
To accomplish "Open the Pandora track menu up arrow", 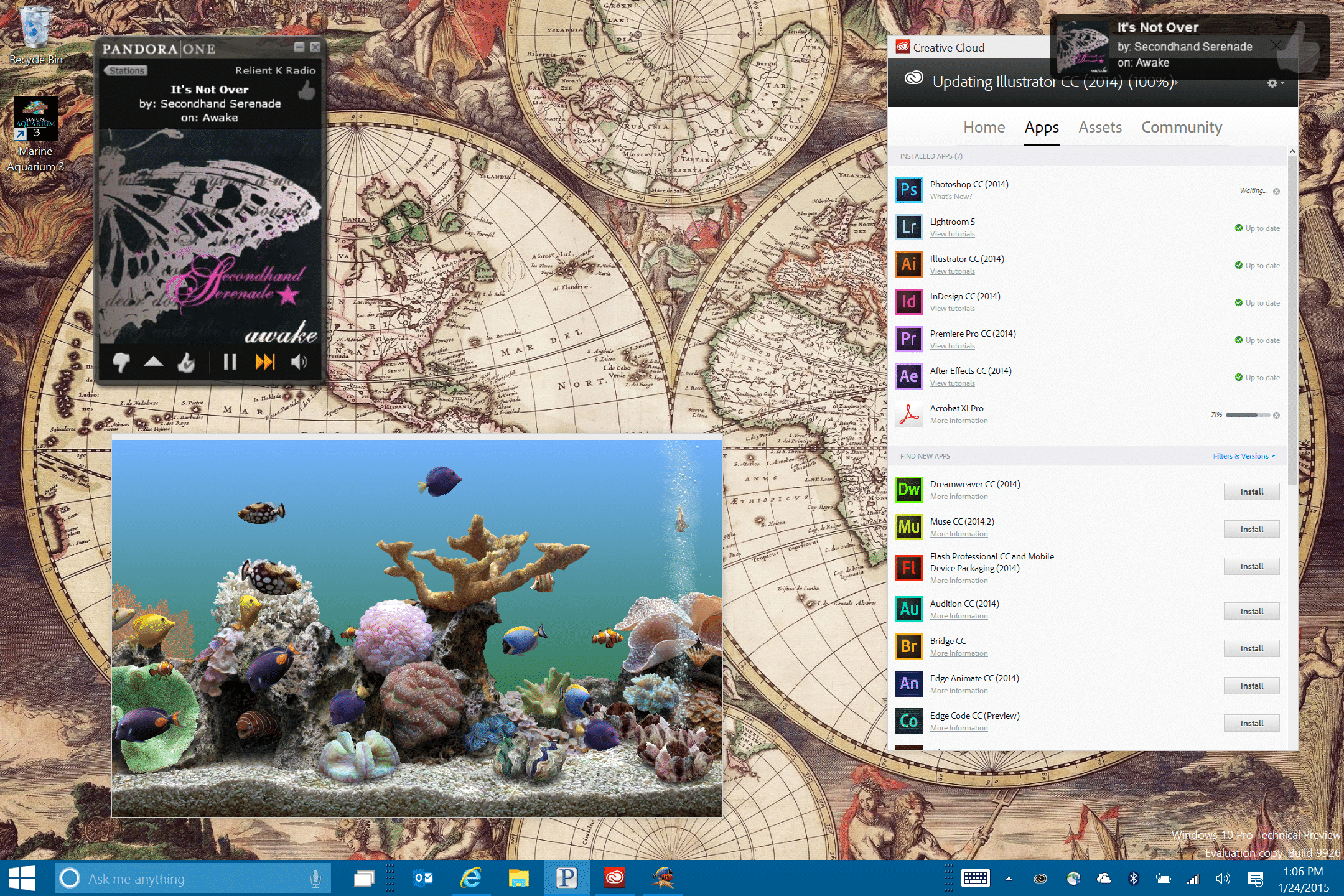I will click(153, 362).
